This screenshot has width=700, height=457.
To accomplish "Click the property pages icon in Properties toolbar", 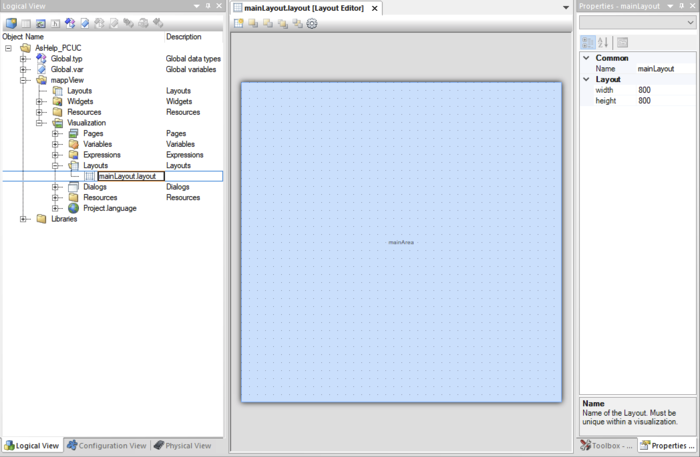I will point(622,42).
